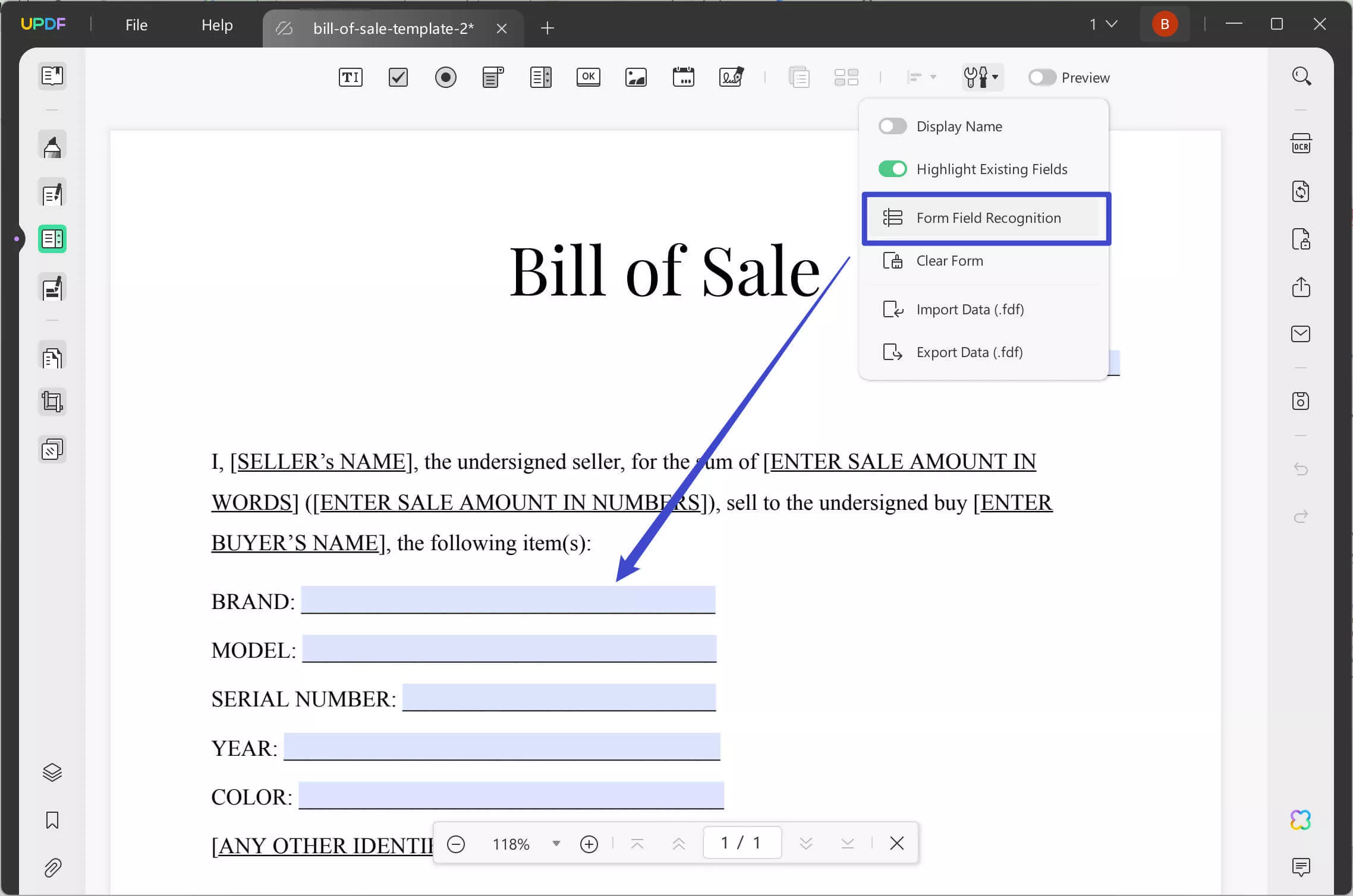
Task: Select the Dropdown field tool
Action: [493, 77]
